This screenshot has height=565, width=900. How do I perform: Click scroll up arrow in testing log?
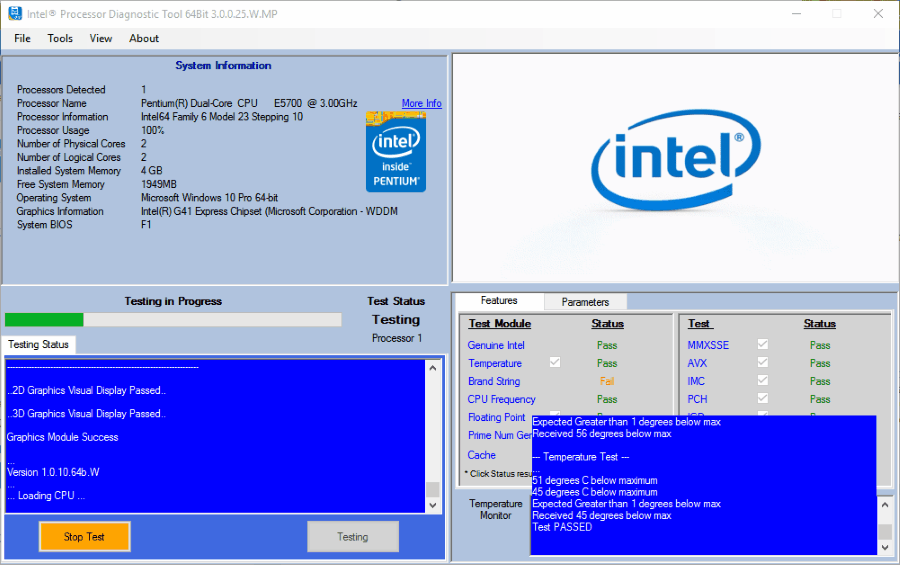point(433,367)
